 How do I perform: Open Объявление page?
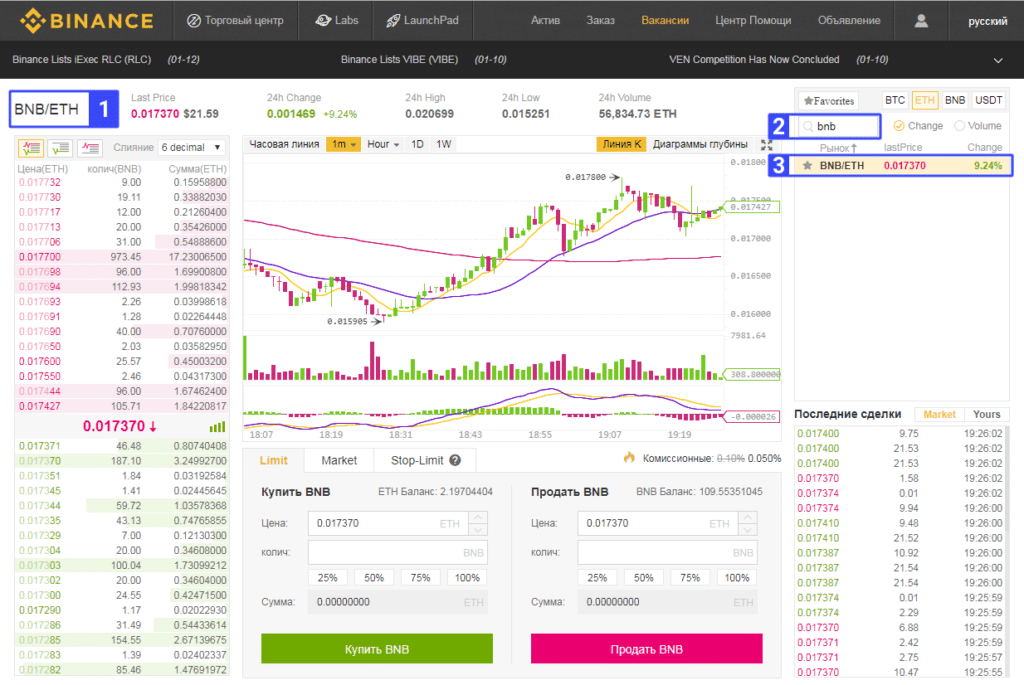pos(849,21)
